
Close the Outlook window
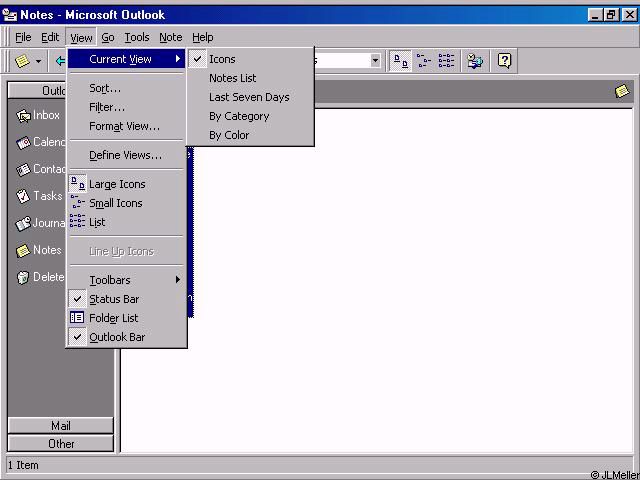pos(629,15)
